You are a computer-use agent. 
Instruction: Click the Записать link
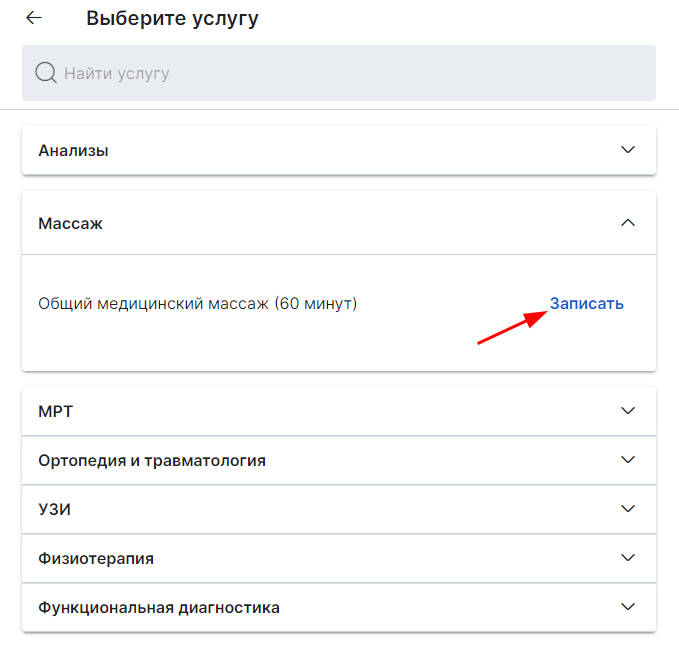point(586,304)
